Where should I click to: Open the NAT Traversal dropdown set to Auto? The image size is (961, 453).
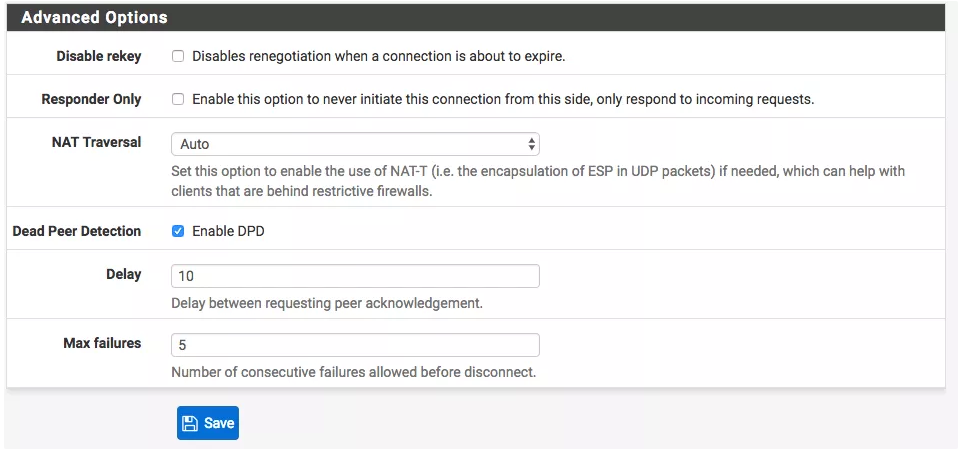pos(355,144)
